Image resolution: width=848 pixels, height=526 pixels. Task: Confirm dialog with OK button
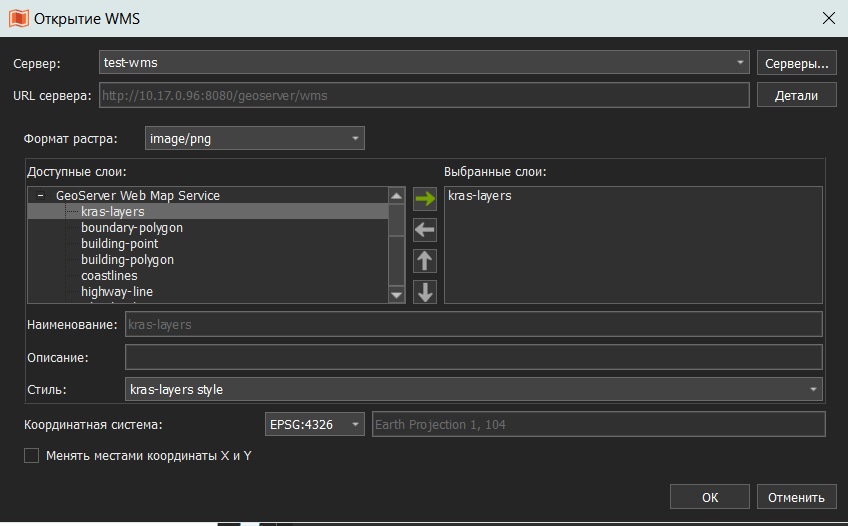[710, 497]
